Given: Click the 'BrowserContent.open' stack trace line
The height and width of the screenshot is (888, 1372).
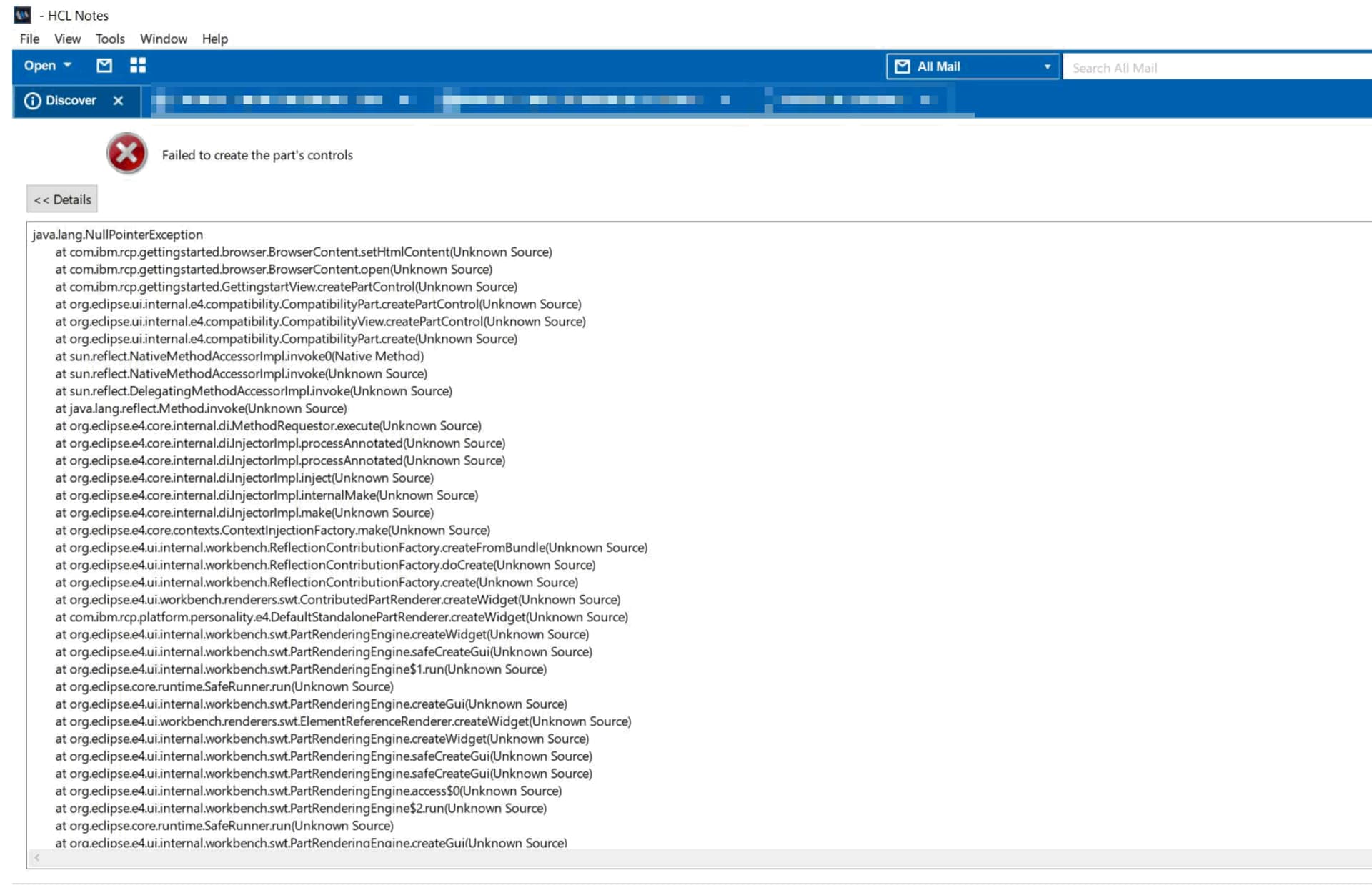Looking at the screenshot, I should 274,270.
